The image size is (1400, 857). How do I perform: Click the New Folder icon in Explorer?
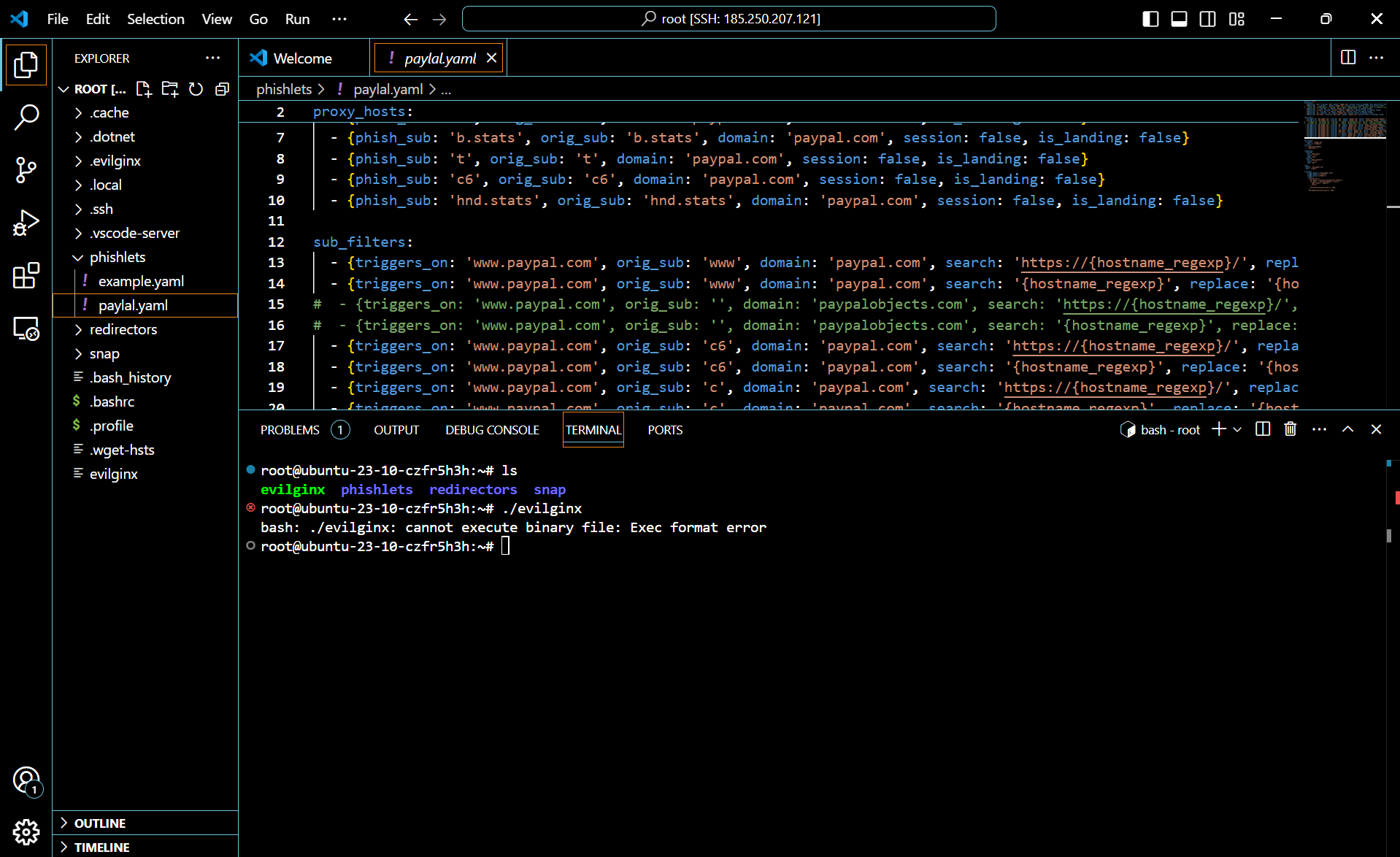pos(170,89)
